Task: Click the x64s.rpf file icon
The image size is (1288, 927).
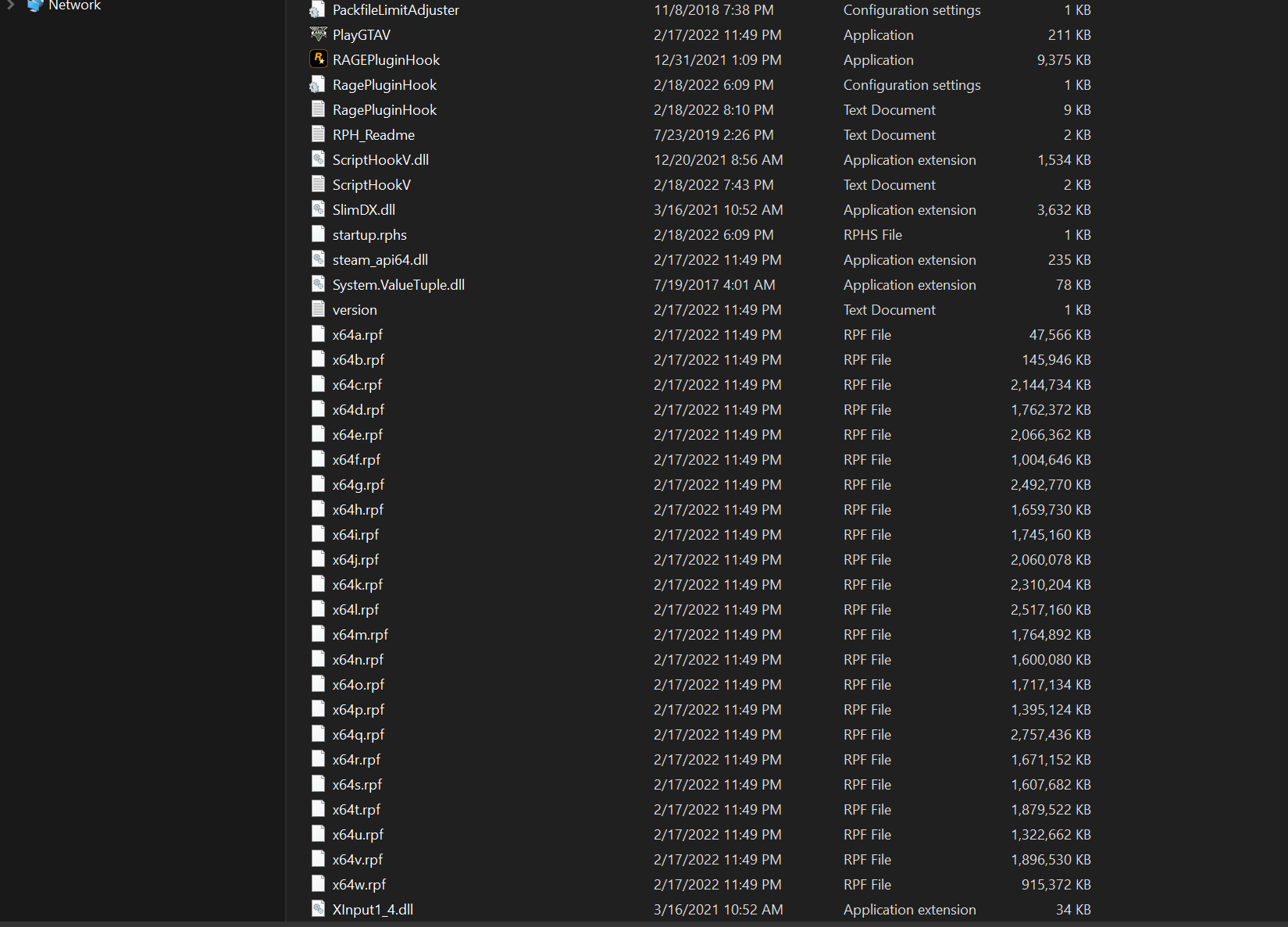Action: 318,784
